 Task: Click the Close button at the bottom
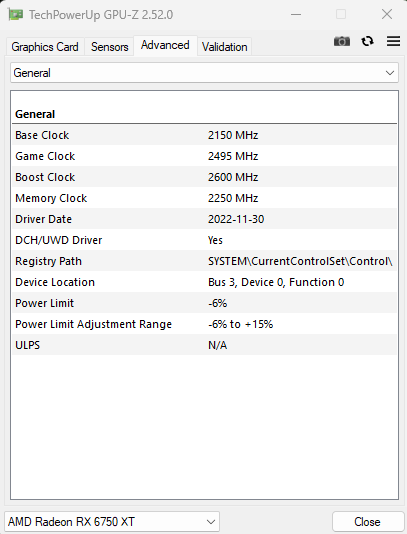point(367,522)
